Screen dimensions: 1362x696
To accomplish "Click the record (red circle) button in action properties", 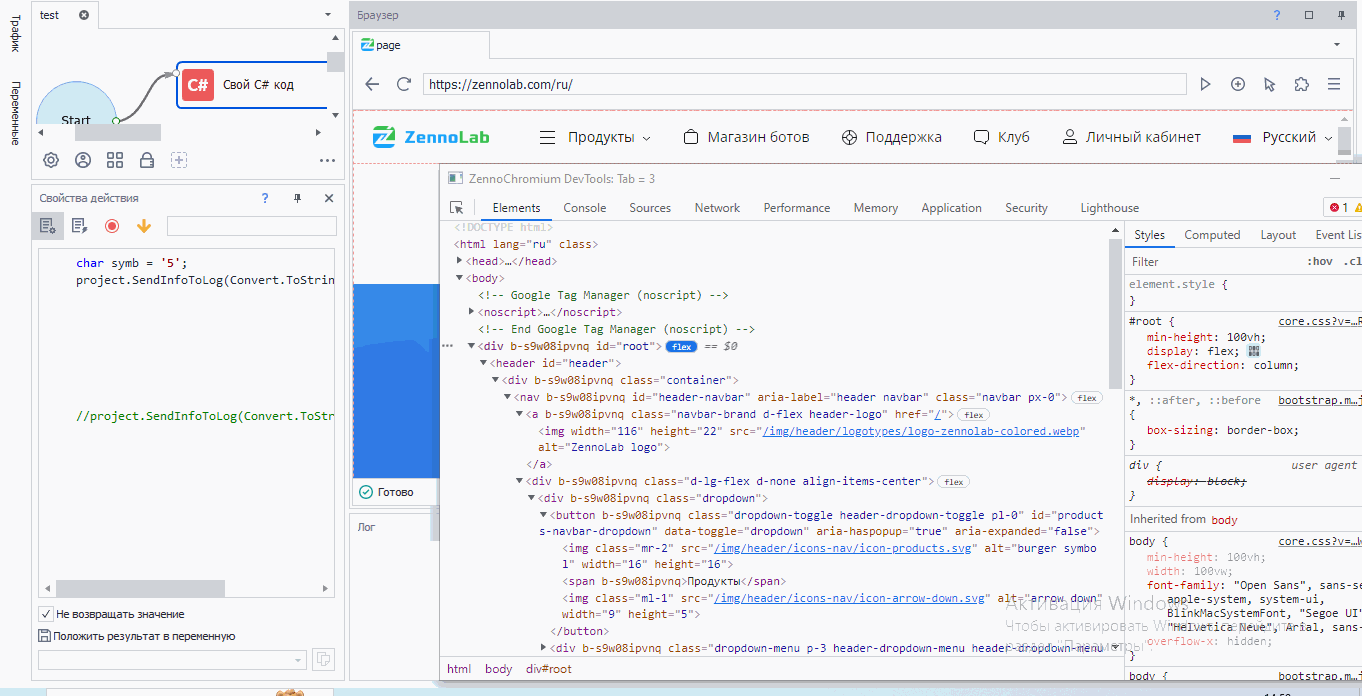I will click(112, 227).
